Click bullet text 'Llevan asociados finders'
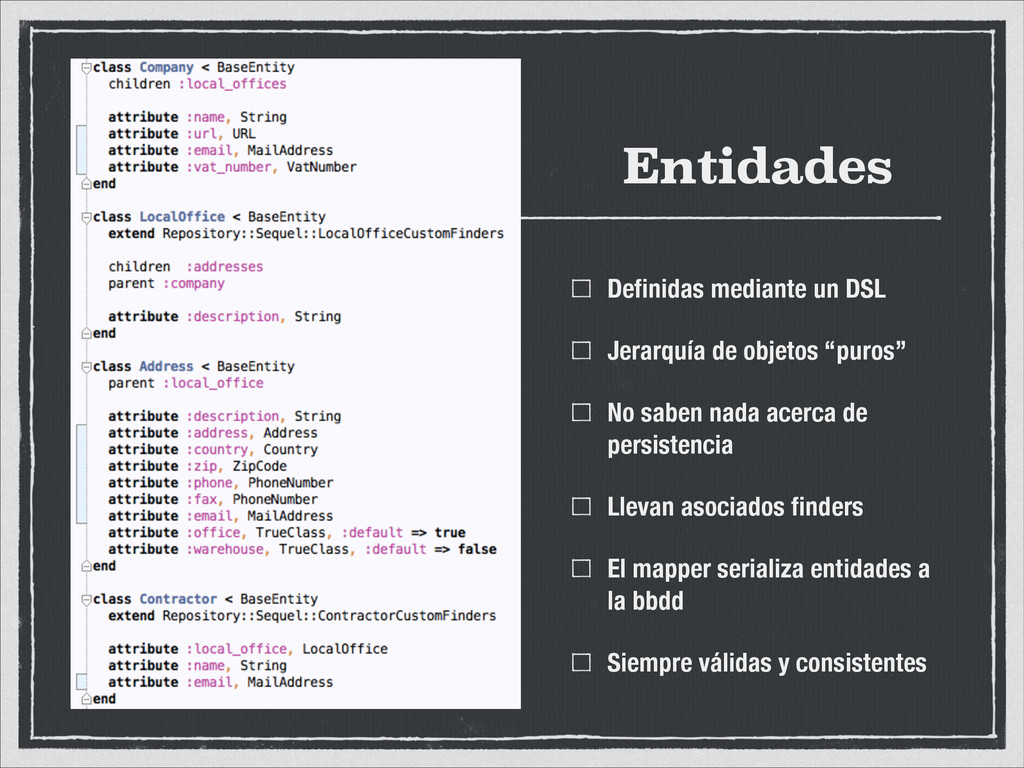 [735, 507]
